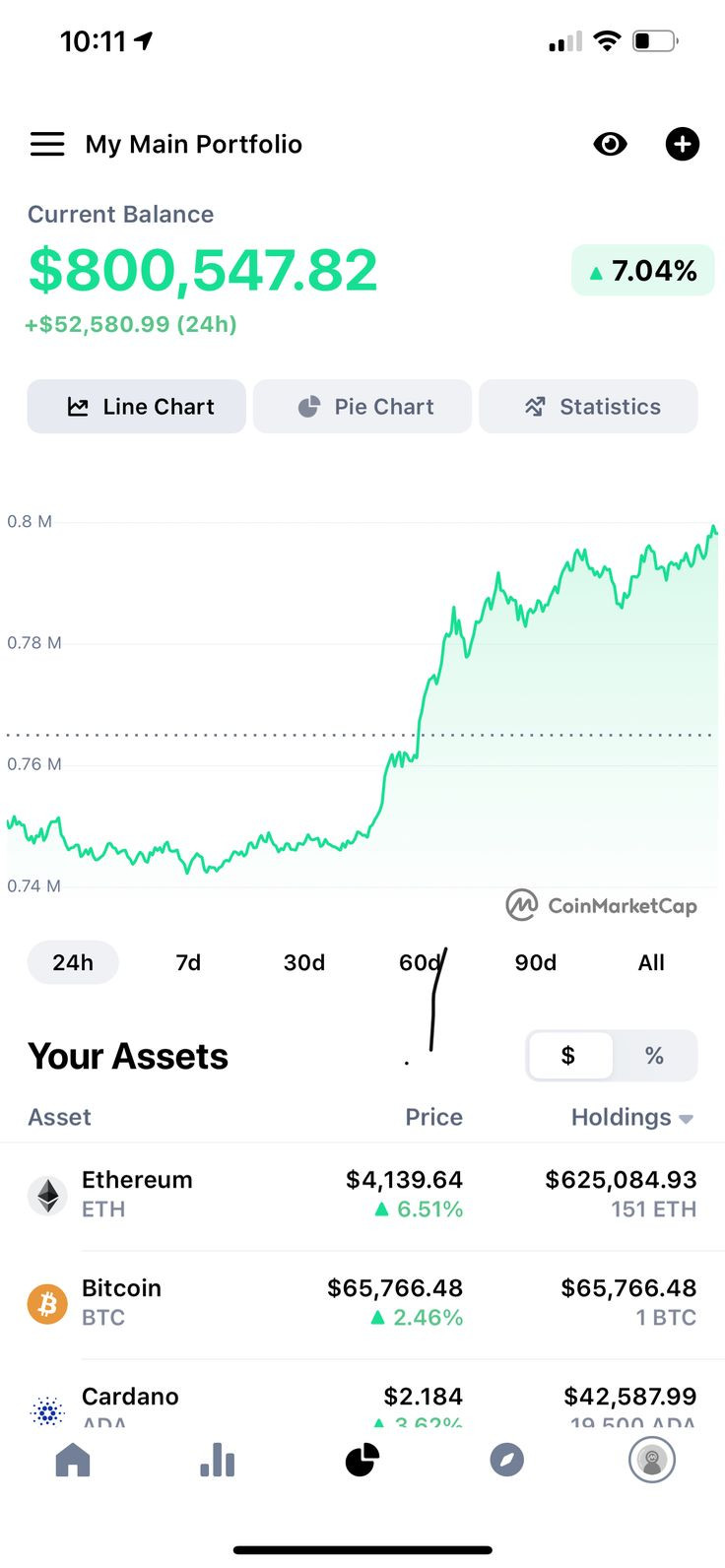The width and height of the screenshot is (725, 1568).
Task: Open the markets bar chart icon
Action: pos(218,1460)
